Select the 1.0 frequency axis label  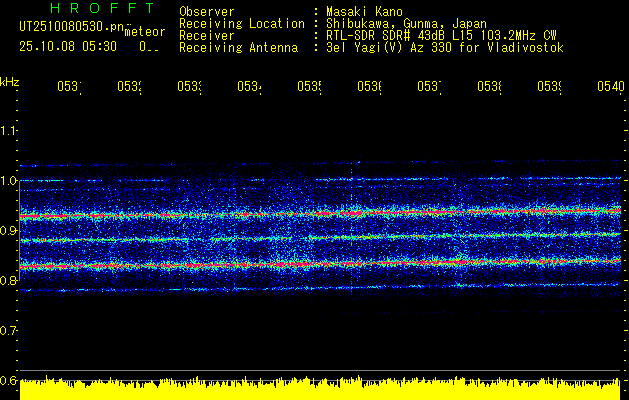[8, 181]
